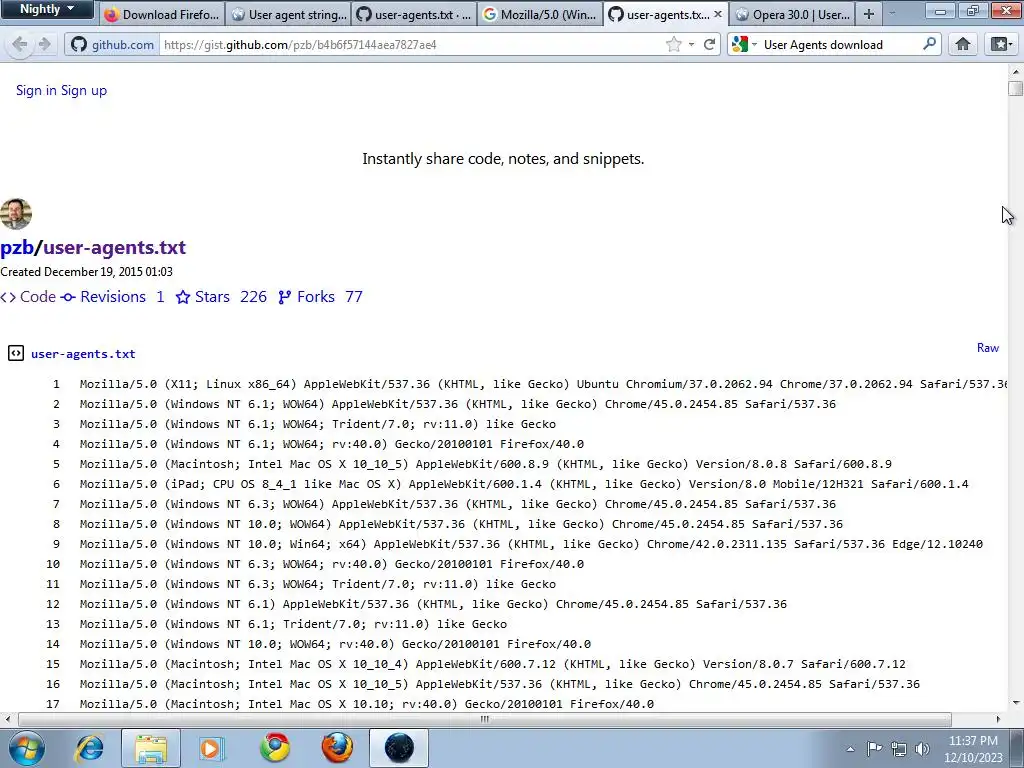Switch to the Mozilla/5.0 Google search tab
This screenshot has width=1024, height=768.
(540, 14)
